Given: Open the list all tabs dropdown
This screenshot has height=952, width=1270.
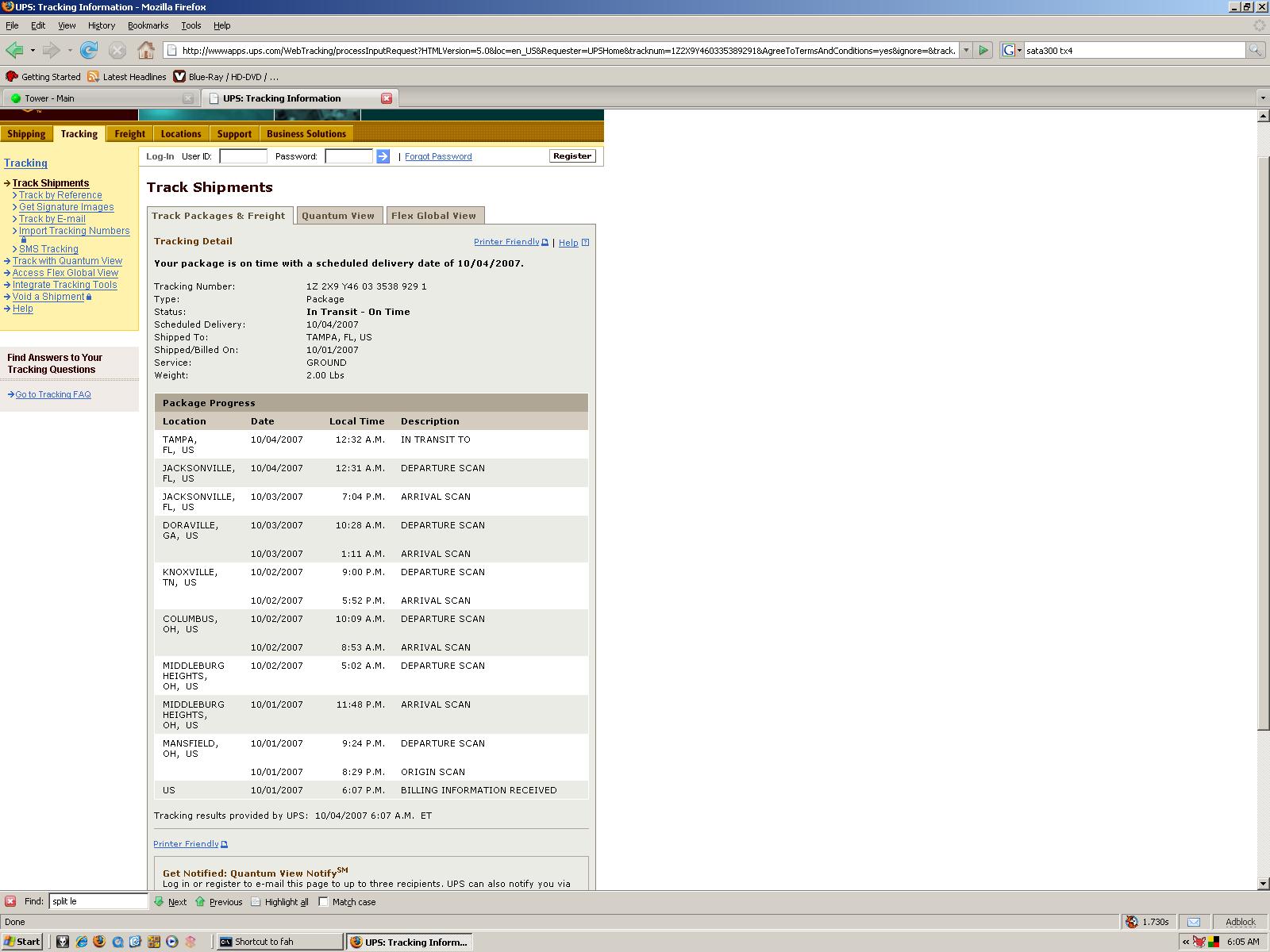Looking at the screenshot, I should tap(1262, 98).
